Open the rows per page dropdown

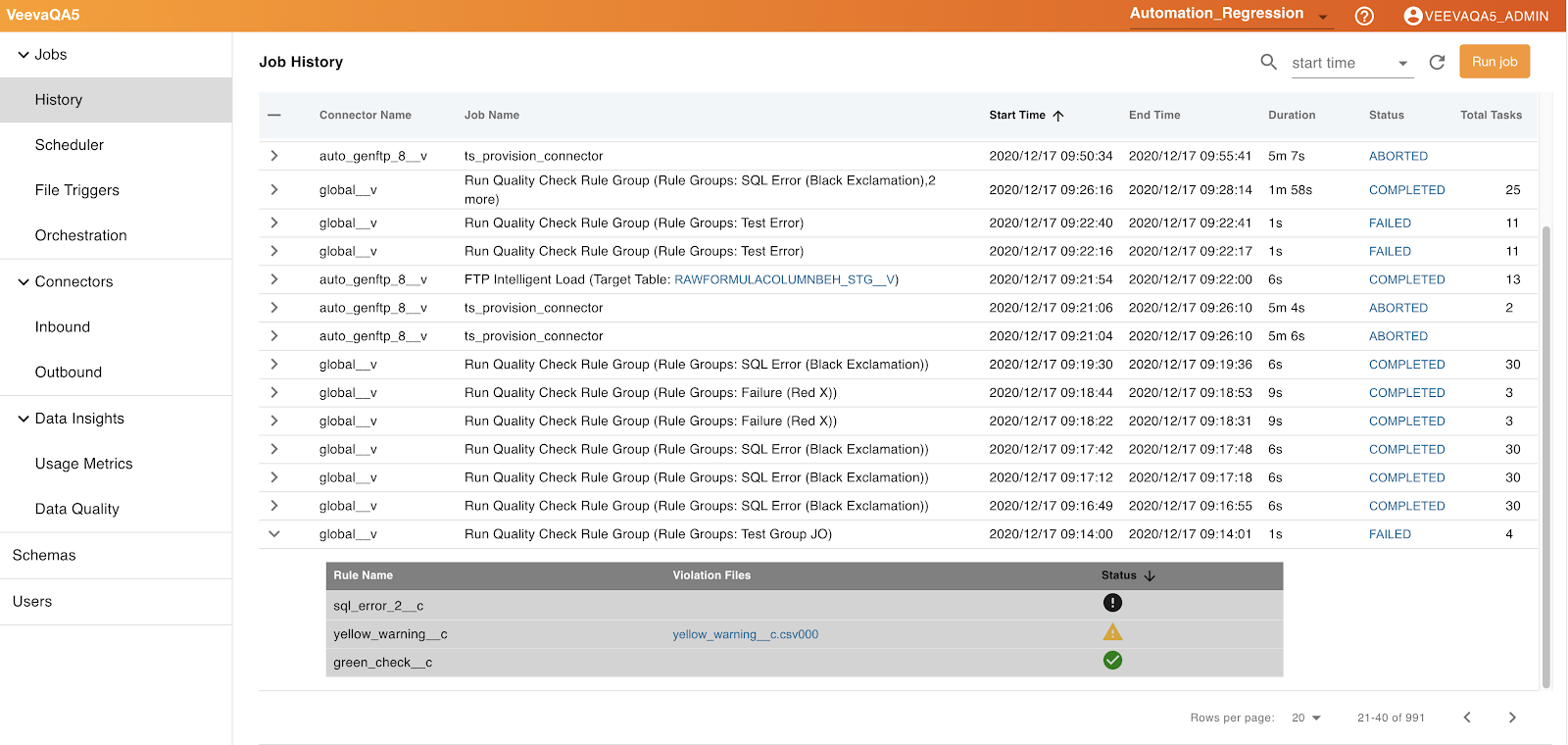(1305, 718)
